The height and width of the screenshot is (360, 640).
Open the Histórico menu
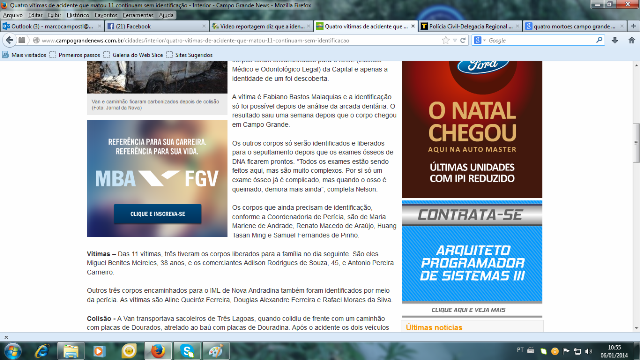(78, 15)
